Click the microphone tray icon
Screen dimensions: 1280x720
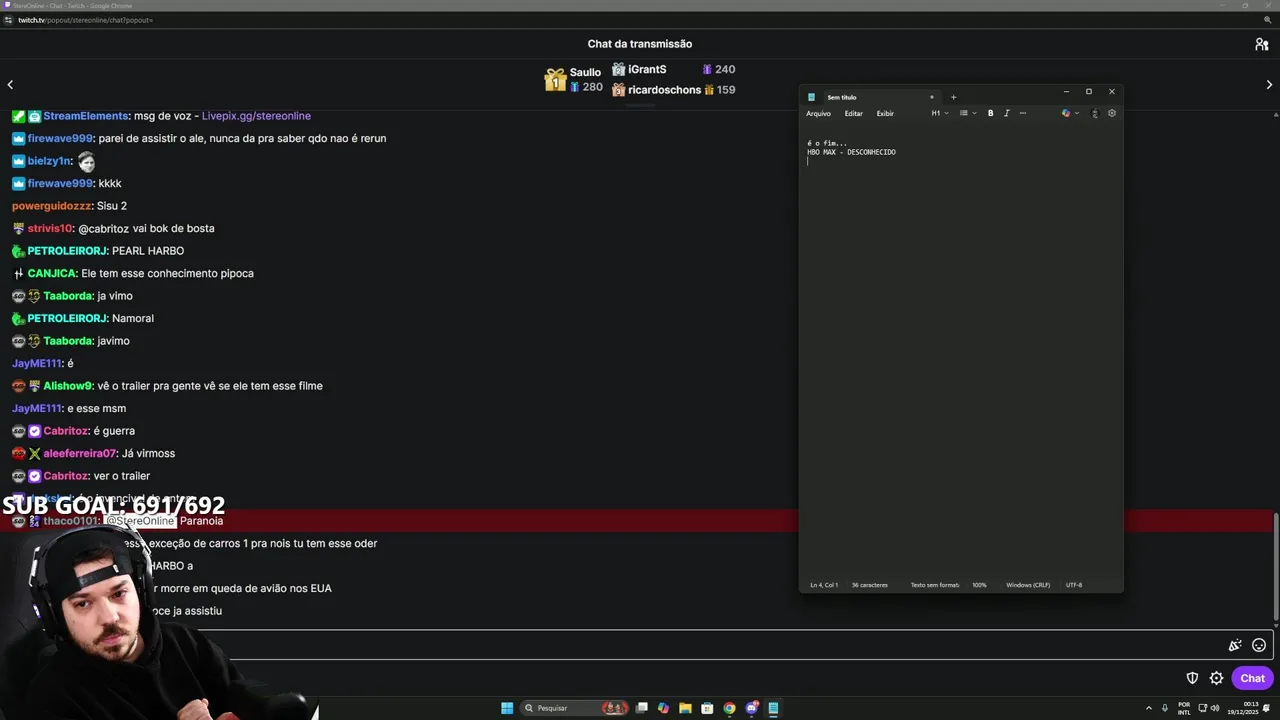click(x=1165, y=708)
